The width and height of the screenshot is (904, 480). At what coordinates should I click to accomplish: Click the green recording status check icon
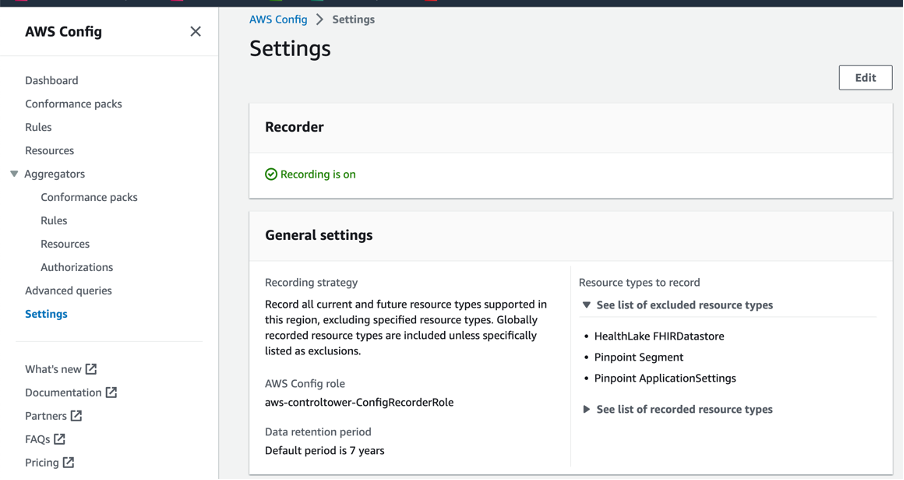(271, 174)
